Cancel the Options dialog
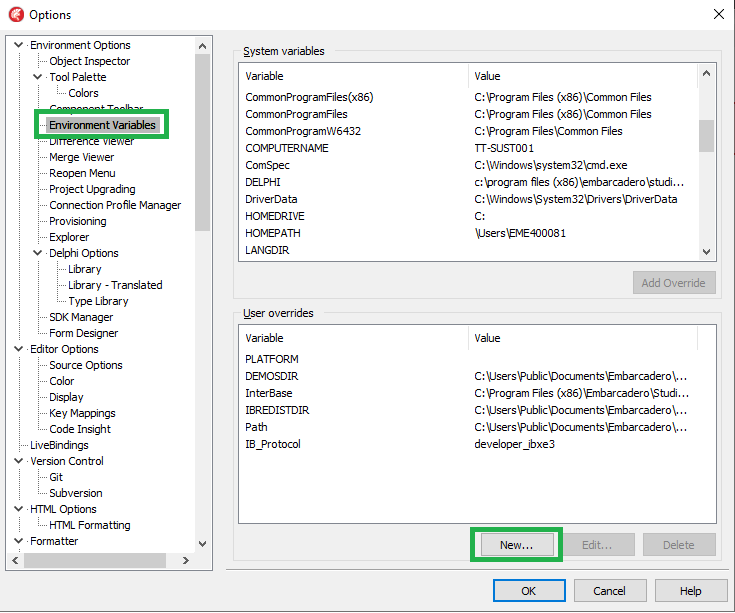Image resolution: width=735 pixels, height=613 pixels. coord(610,591)
